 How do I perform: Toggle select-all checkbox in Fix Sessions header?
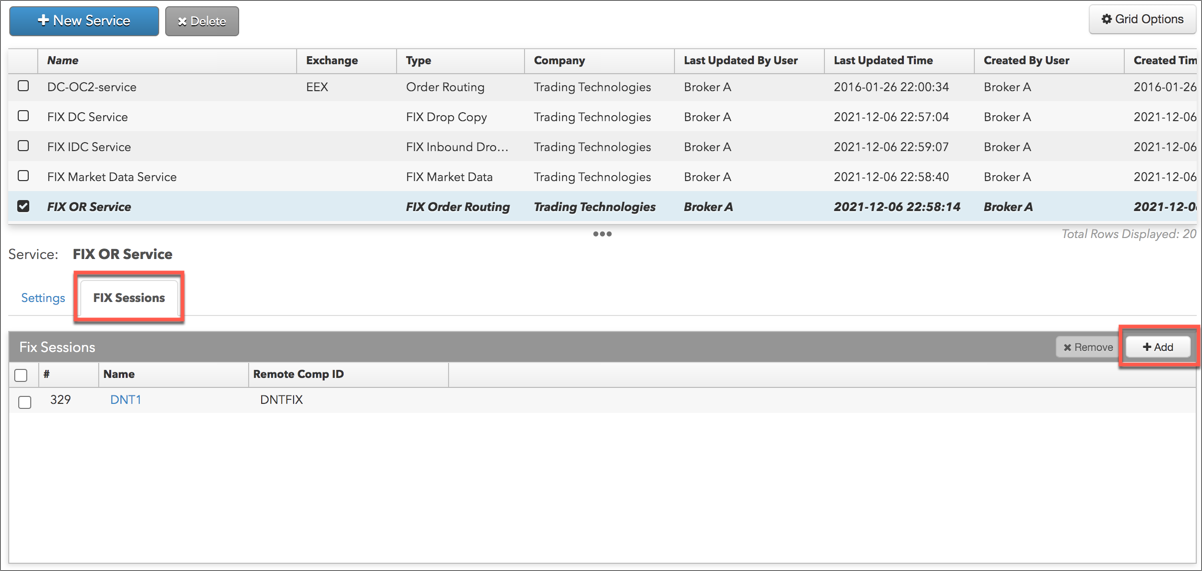[21, 375]
